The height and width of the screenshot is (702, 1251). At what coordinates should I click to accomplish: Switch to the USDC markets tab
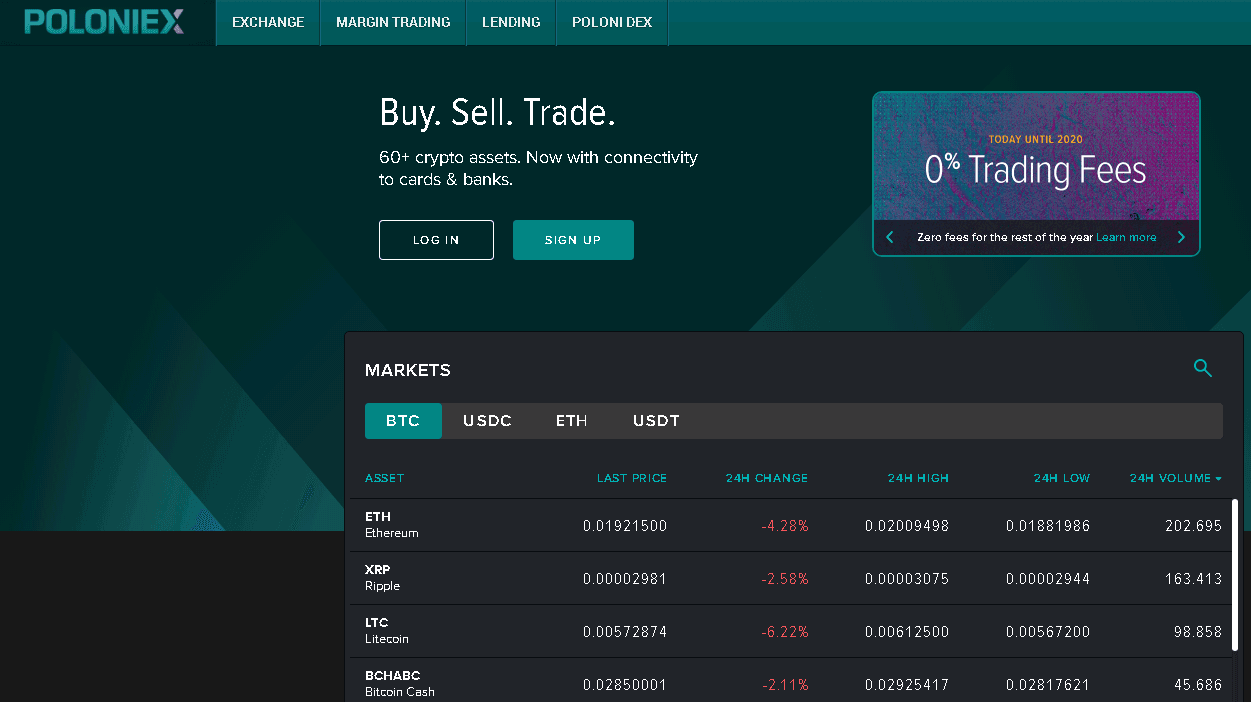[x=487, y=421]
